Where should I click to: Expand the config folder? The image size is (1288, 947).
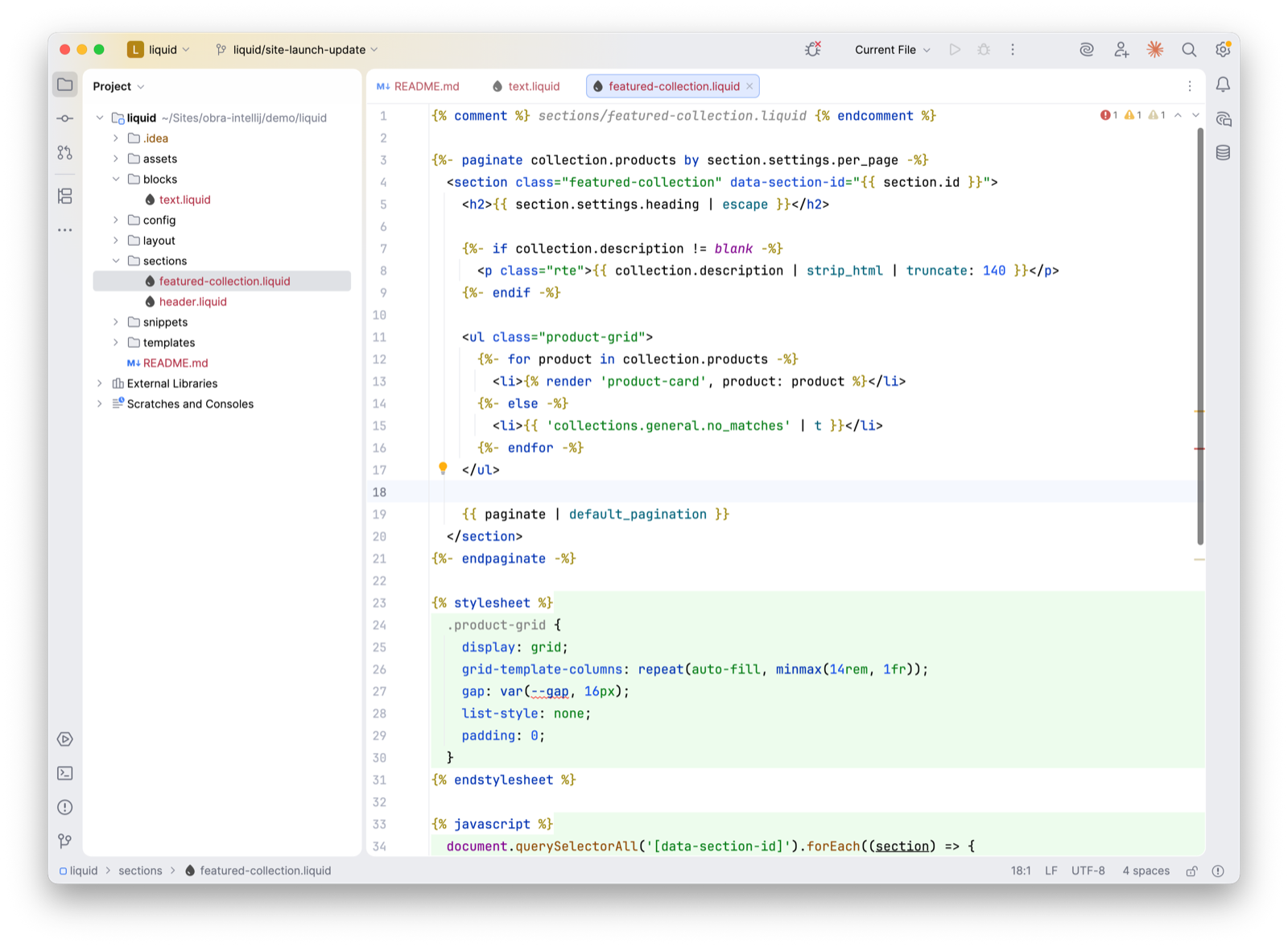[x=116, y=220]
